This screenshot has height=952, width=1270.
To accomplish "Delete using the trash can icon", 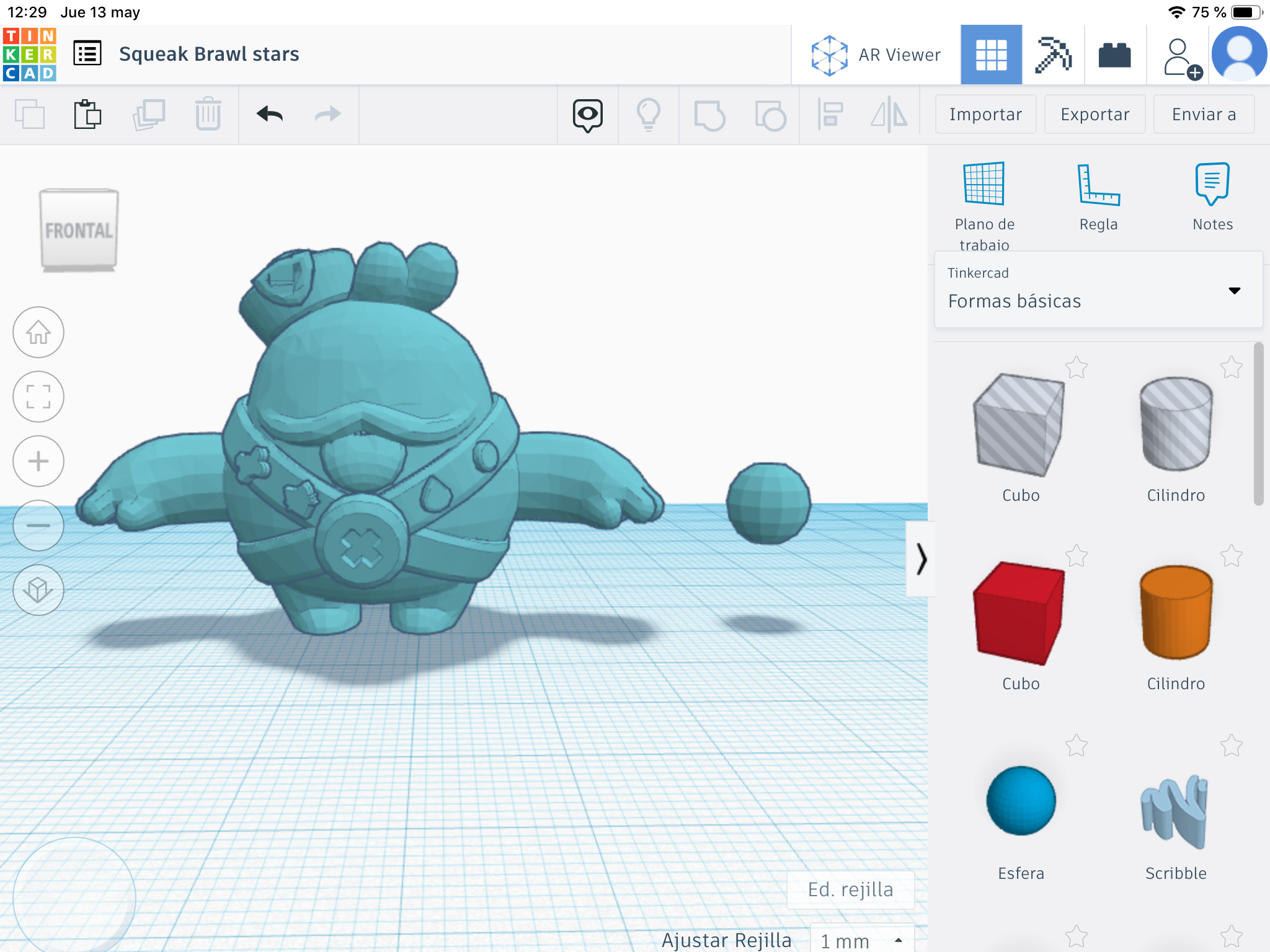I will click(x=208, y=114).
